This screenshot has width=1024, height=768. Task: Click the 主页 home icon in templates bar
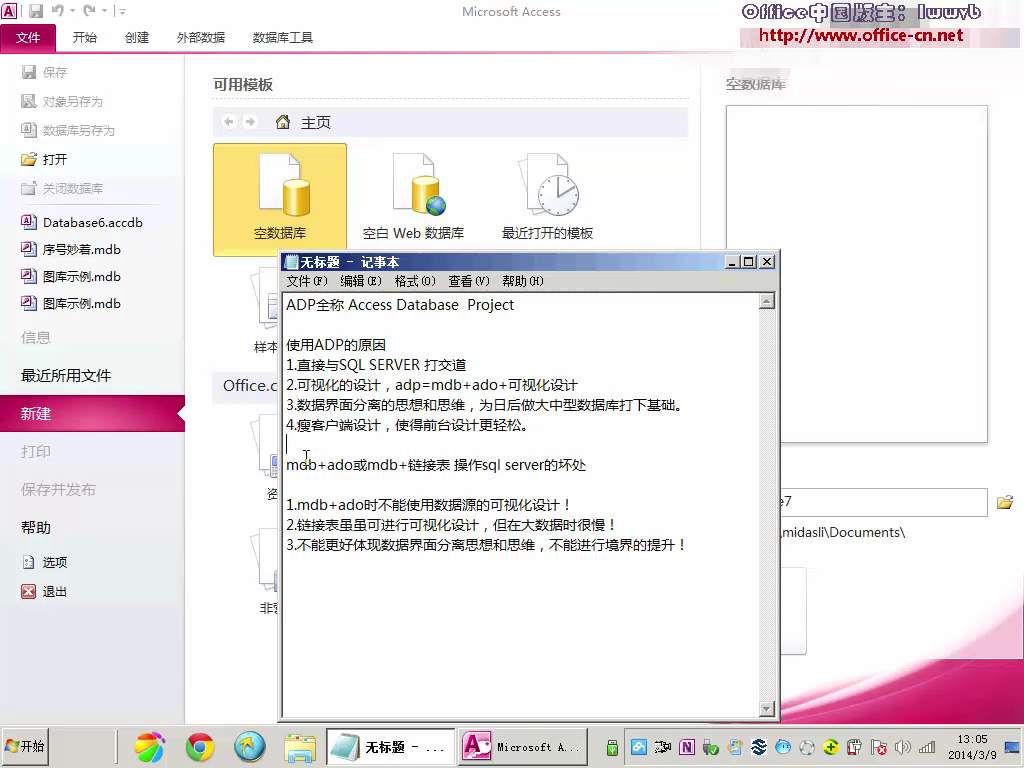(283, 122)
